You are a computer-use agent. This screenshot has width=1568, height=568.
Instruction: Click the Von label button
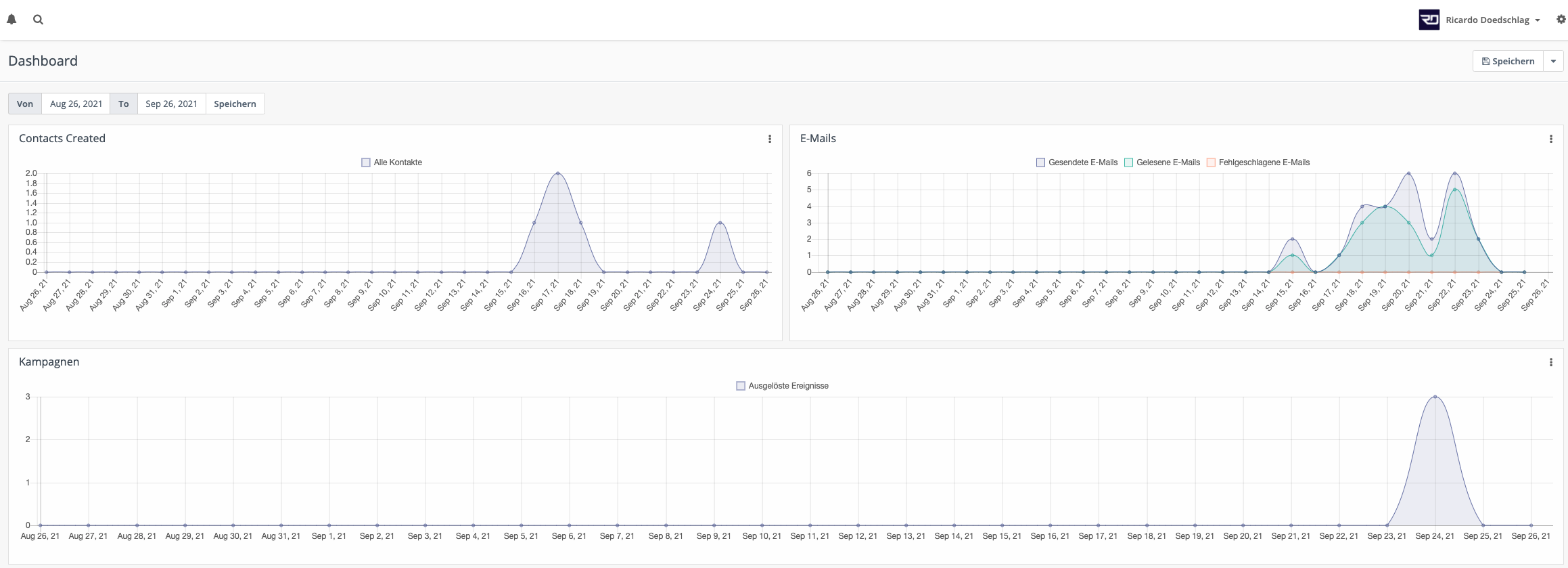25,104
